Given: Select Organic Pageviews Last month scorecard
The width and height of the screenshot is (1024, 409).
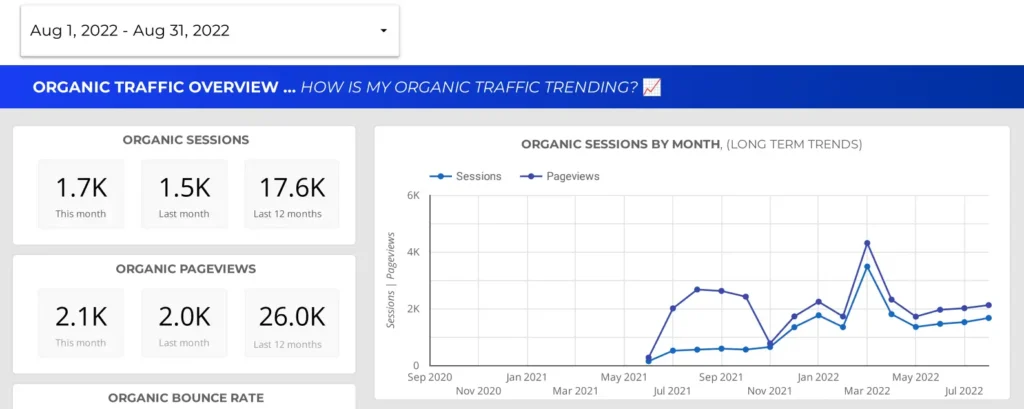Looking at the screenshot, I should tap(184, 323).
